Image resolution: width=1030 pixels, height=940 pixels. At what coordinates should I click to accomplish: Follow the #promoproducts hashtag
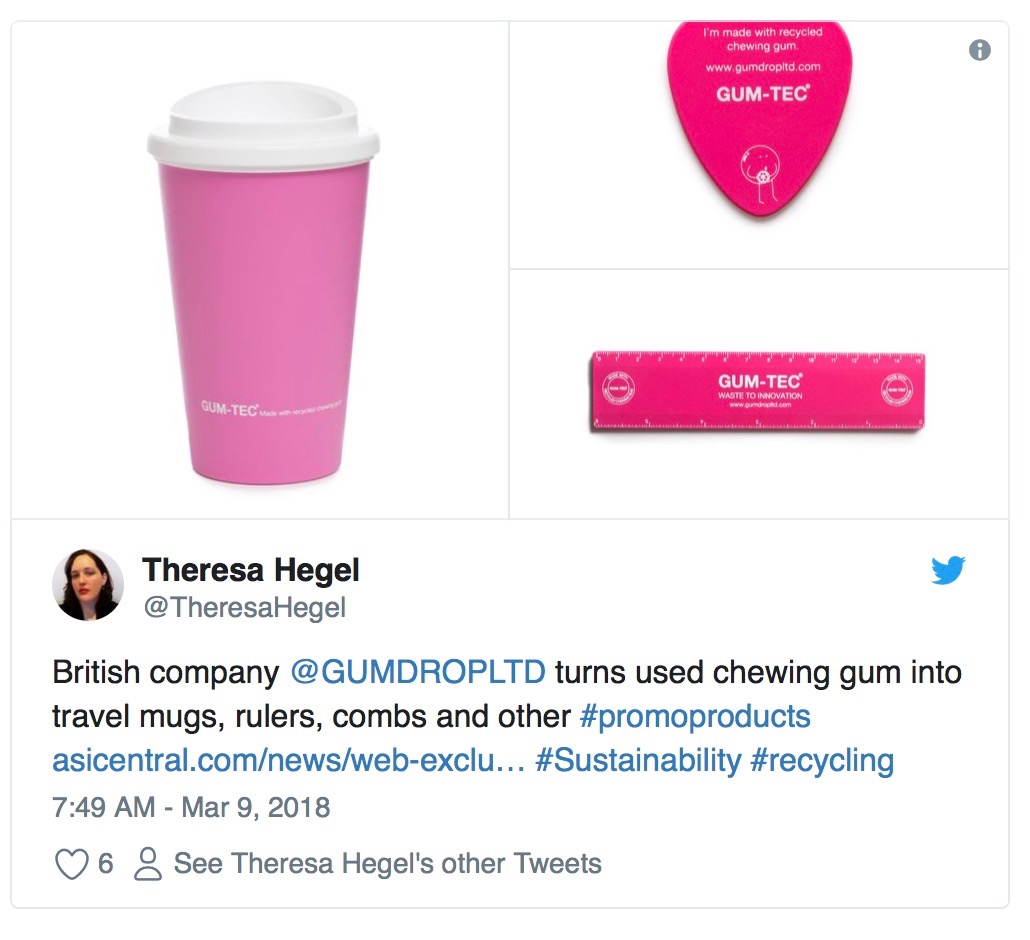tap(695, 717)
